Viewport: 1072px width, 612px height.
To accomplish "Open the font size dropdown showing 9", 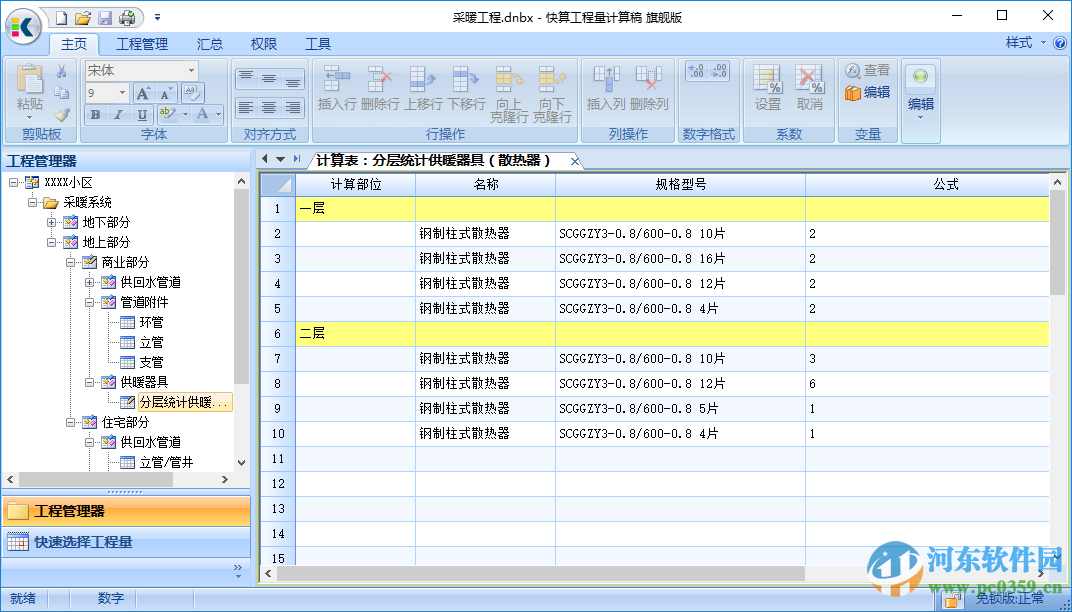I will [x=122, y=92].
